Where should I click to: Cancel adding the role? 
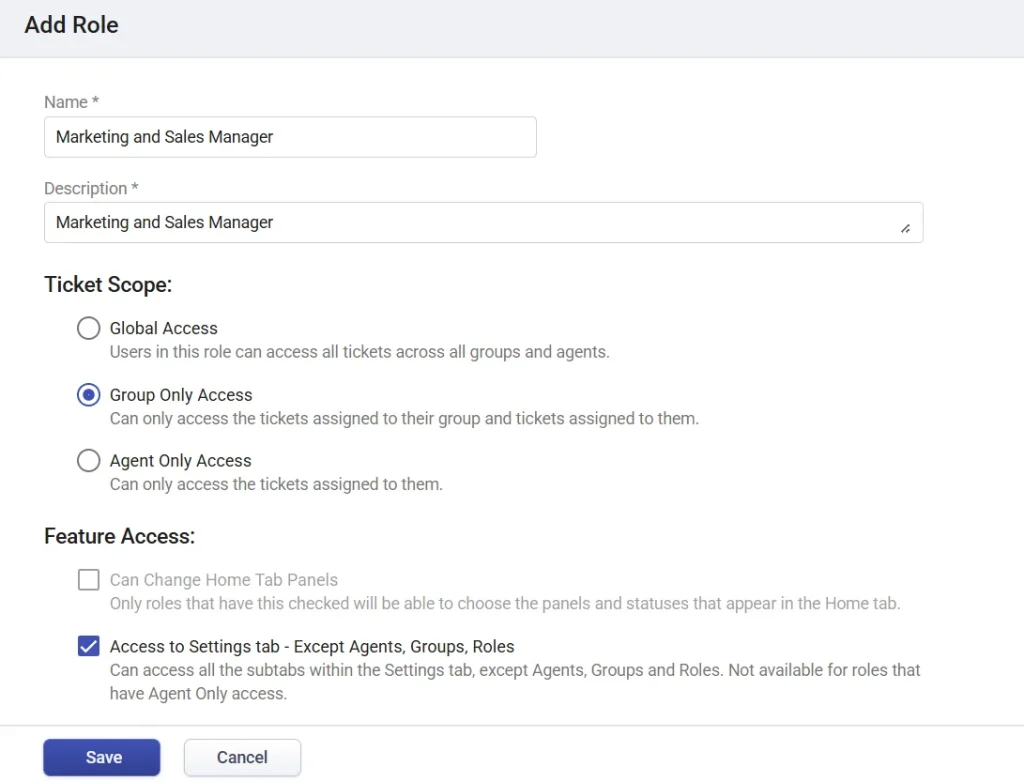point(242,757)
